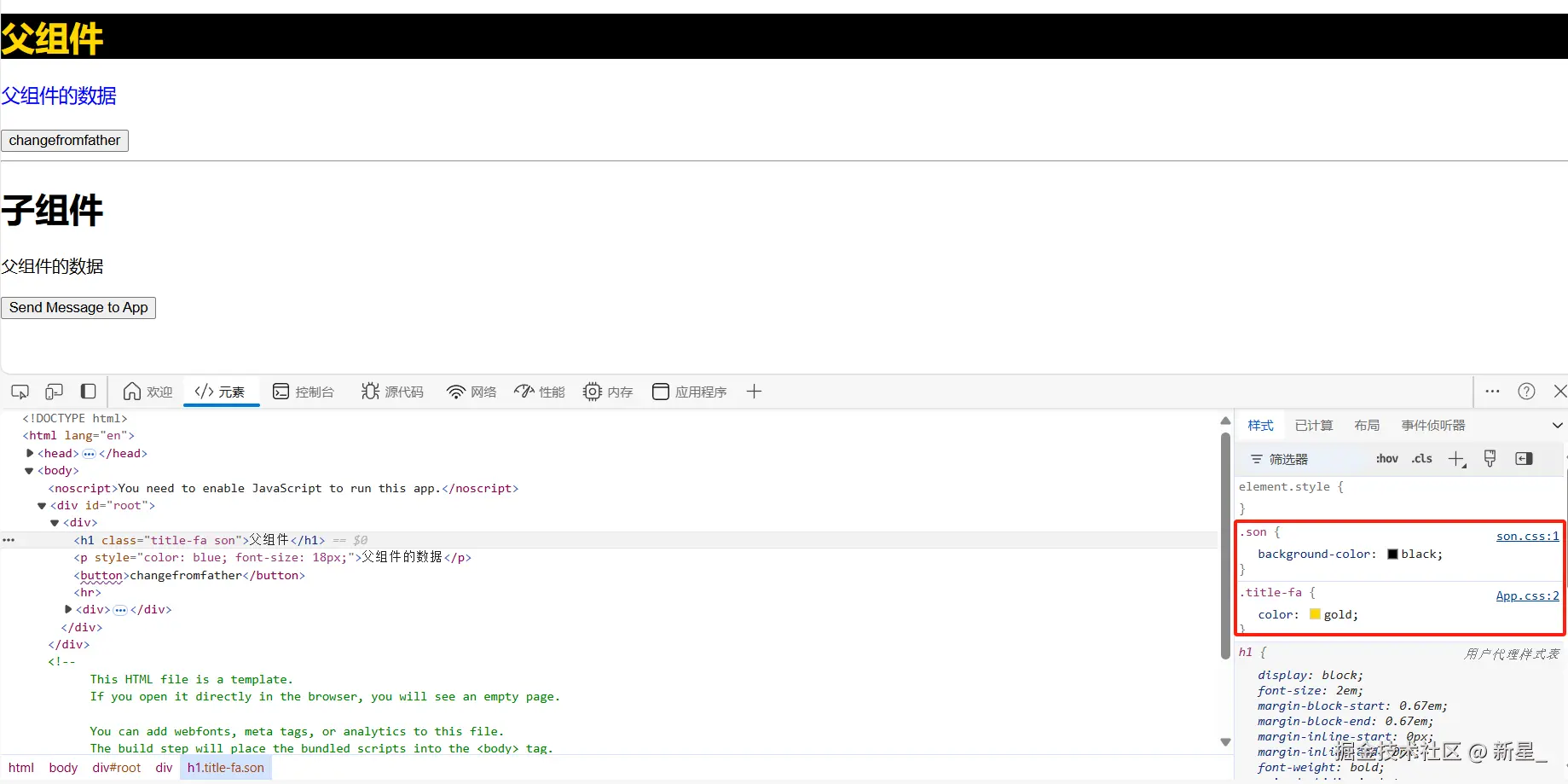Click Send Message to App button
Image resolution: width=1568 pixels, height=784 pixels.
(x=78, y=308)
